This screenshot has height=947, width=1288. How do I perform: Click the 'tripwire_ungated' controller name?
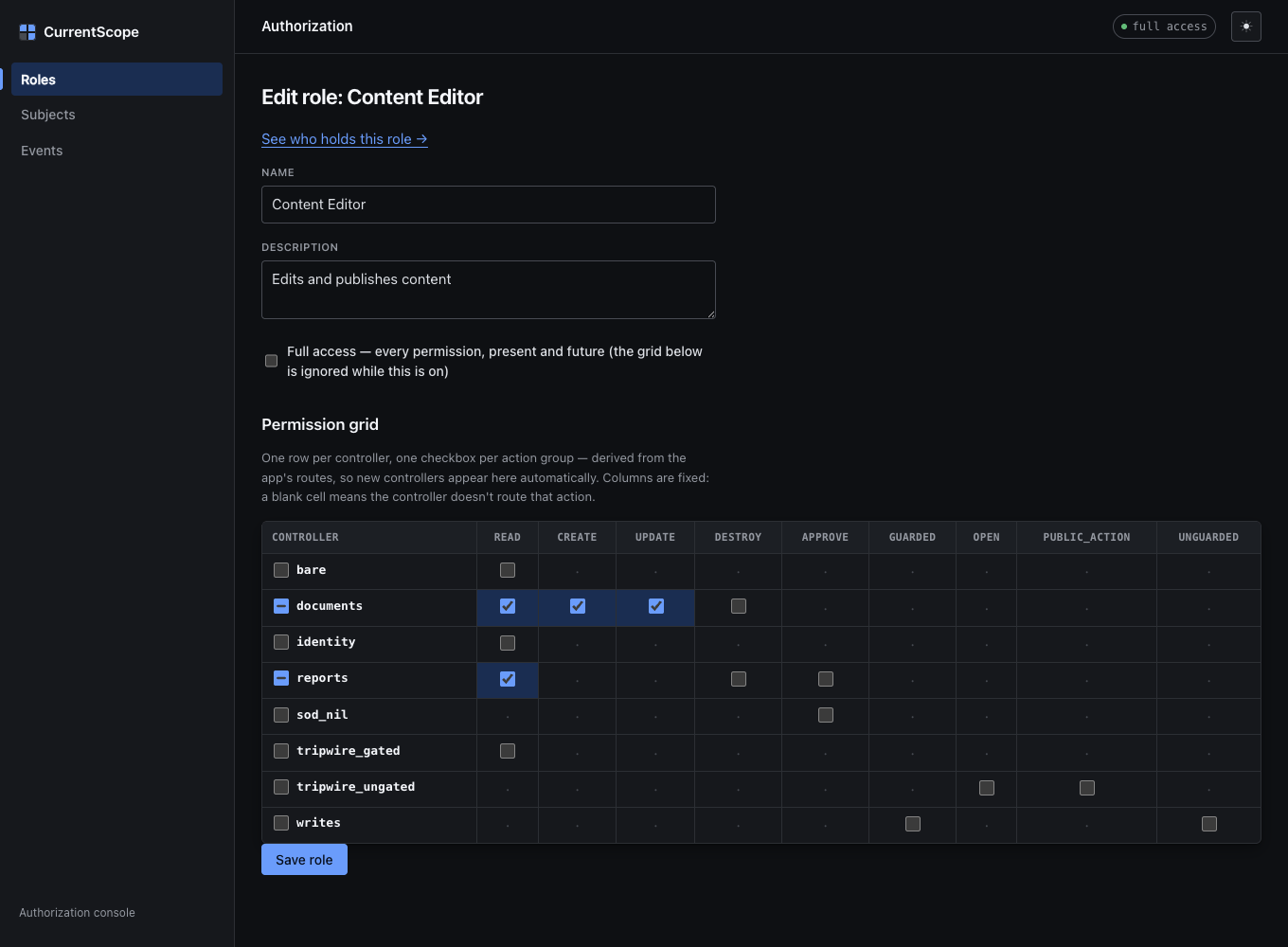(355, 787)
